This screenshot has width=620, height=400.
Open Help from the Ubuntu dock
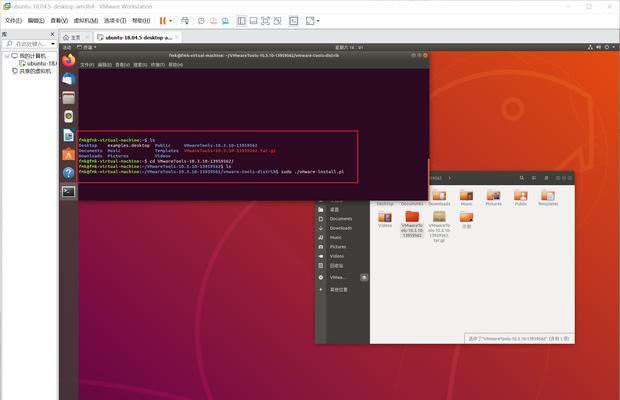(68, 173)
